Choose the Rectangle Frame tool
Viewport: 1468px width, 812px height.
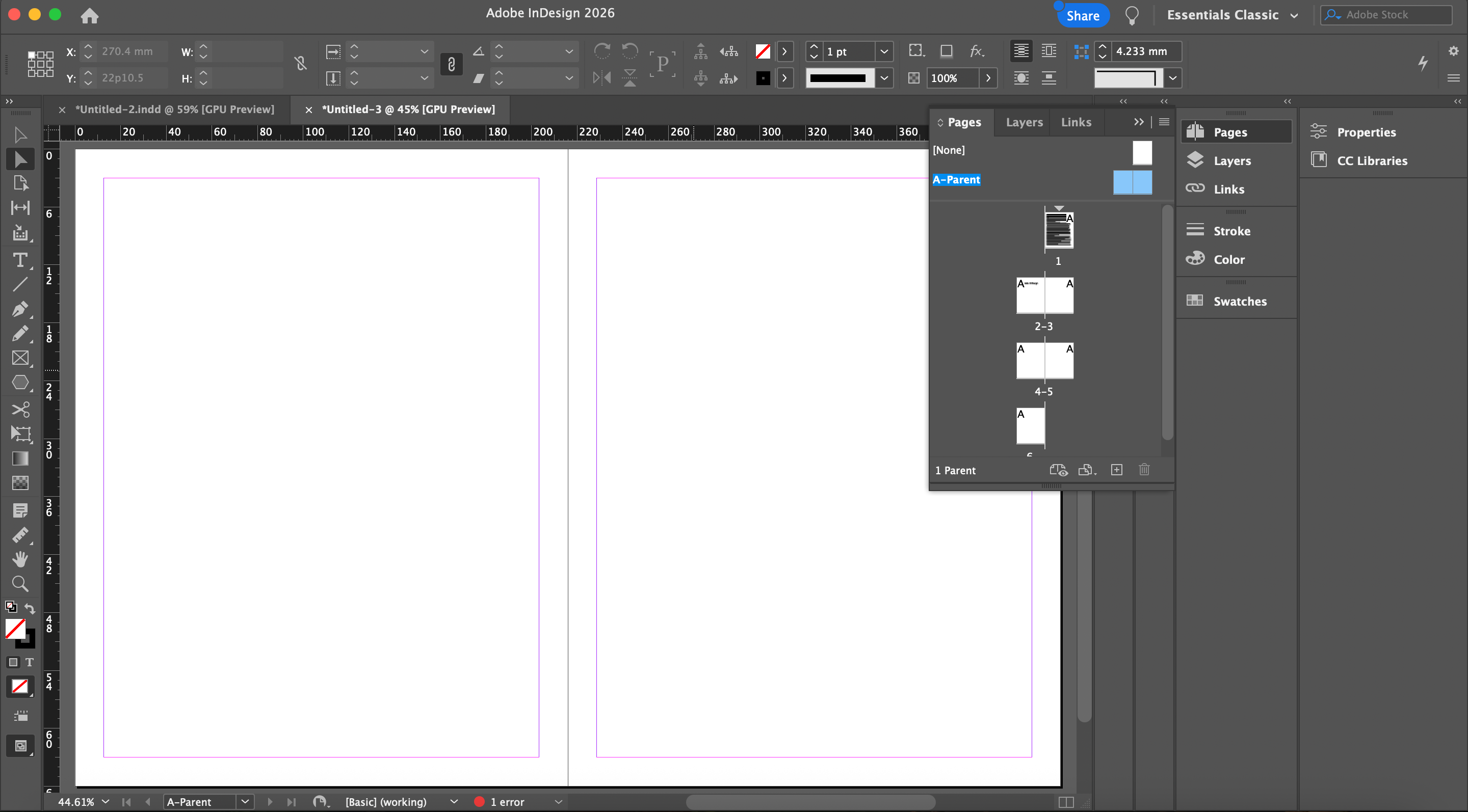20,358
